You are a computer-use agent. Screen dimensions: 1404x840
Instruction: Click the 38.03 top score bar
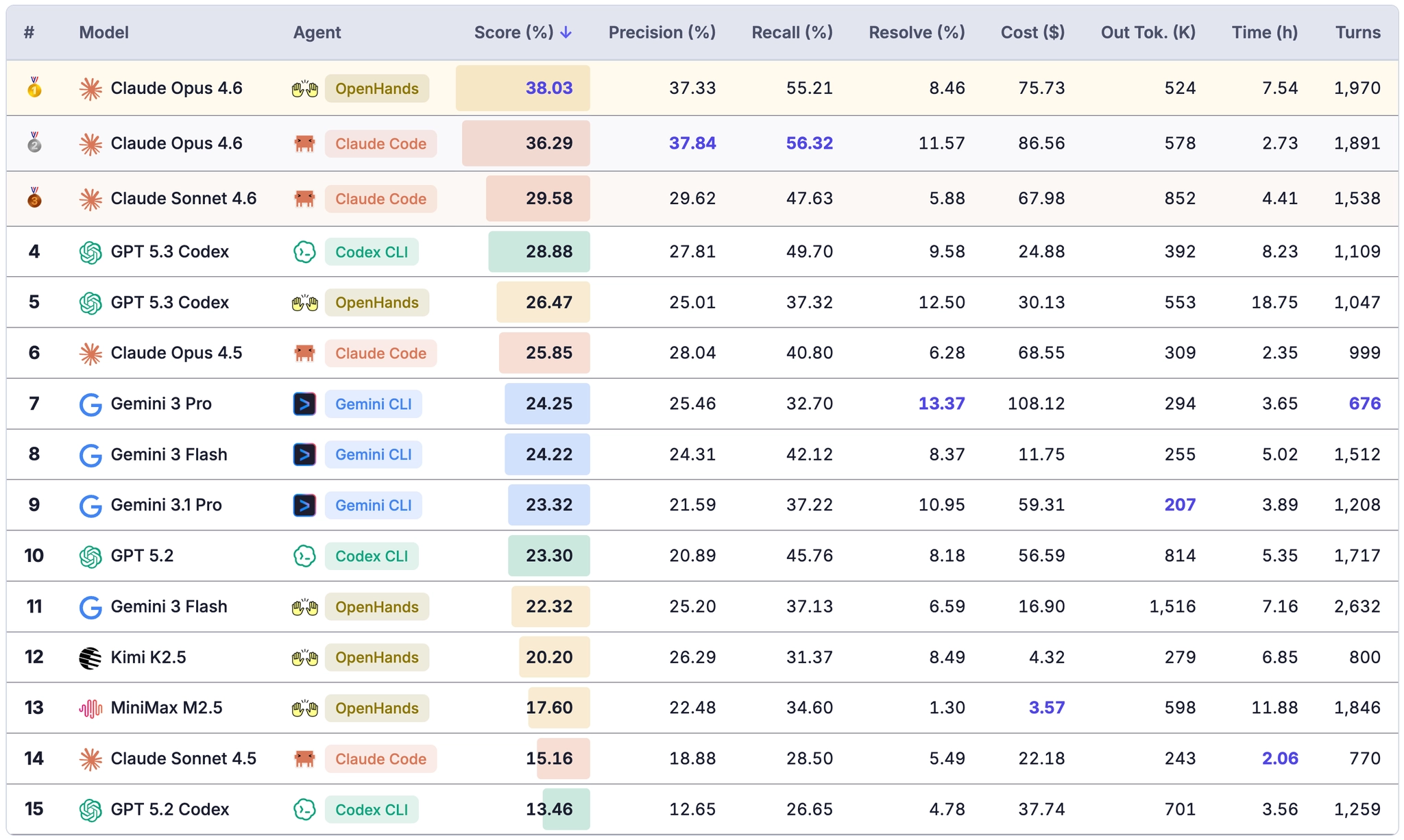[x=522, y=88]
